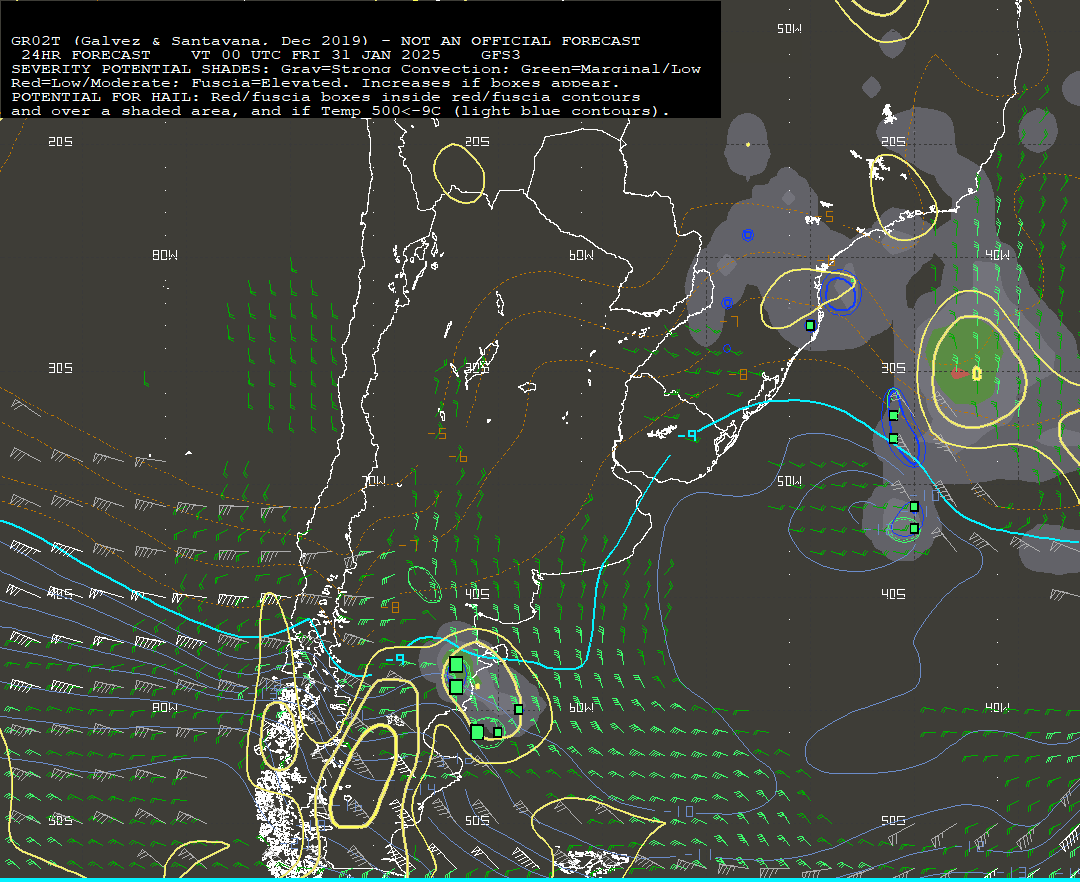1080x882 pixels.
Task: Click the green box beside the light-blue '10' label
Action: pyautogui.click(x=914, y=506)
